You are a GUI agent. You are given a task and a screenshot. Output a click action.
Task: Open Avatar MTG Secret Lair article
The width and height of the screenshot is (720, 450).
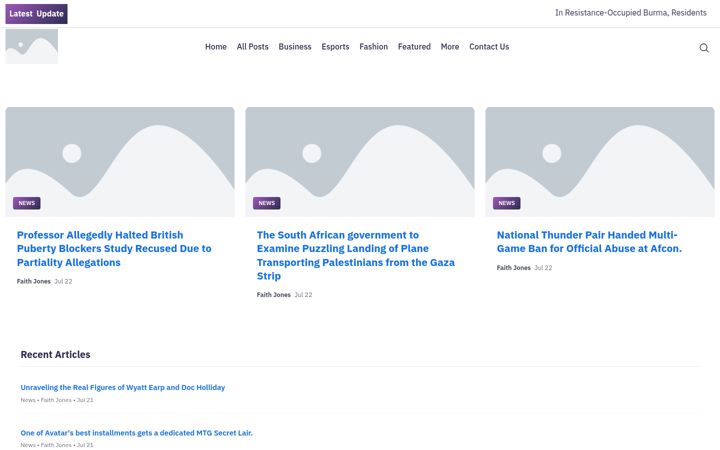[x=136, y=433]
